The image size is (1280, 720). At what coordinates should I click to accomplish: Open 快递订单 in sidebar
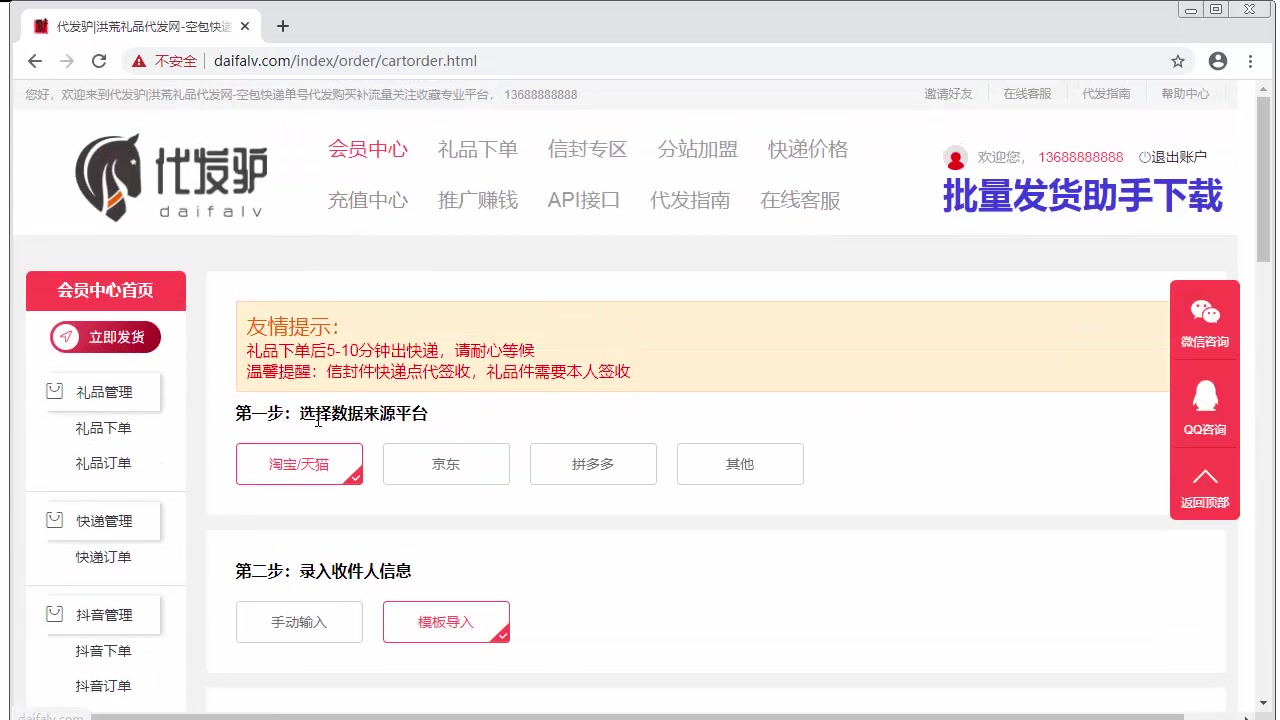coord(103,557)
